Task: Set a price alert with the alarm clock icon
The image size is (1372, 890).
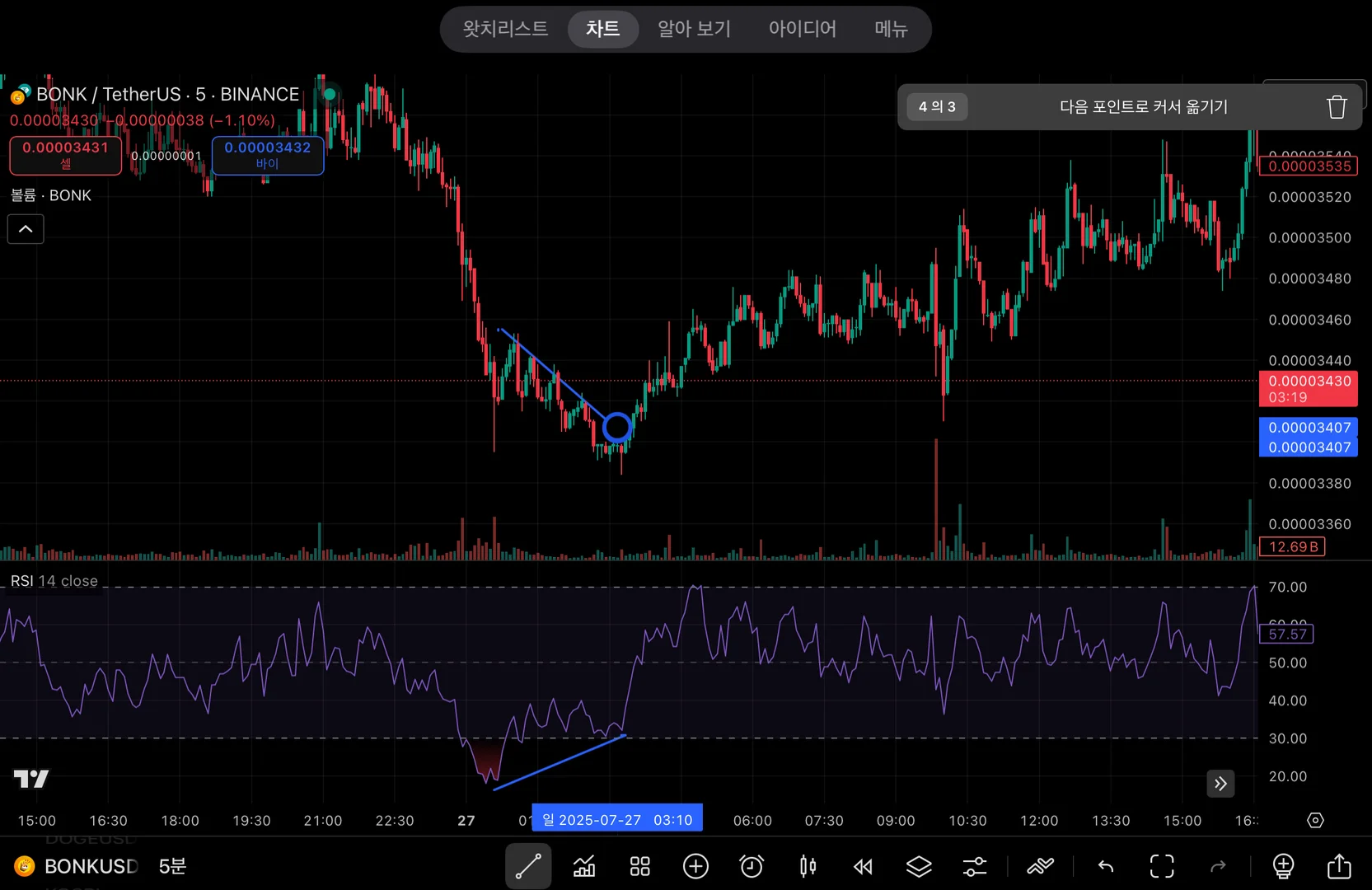Action: pos(752,866)
